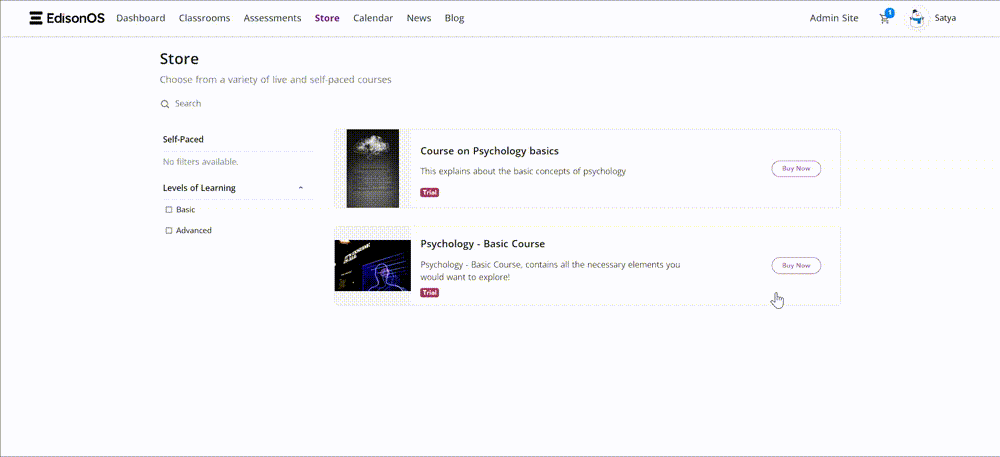Open the Blog menu item

[455, 18]
